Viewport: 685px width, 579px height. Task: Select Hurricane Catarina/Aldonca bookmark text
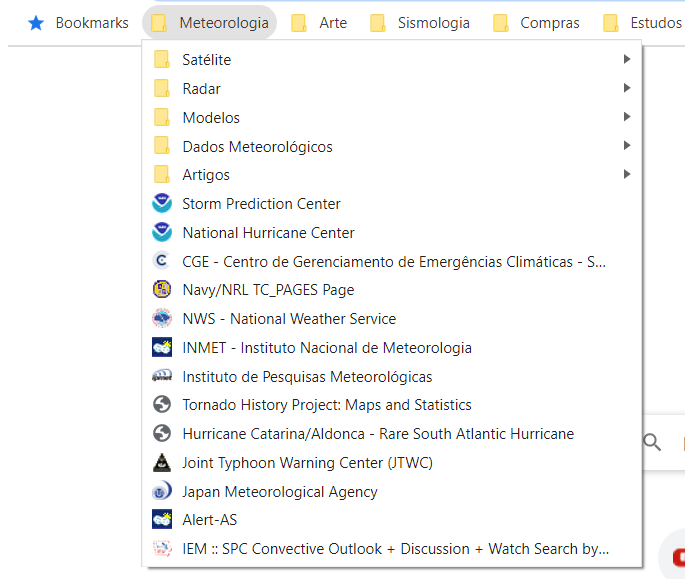[x=378, y=434]
